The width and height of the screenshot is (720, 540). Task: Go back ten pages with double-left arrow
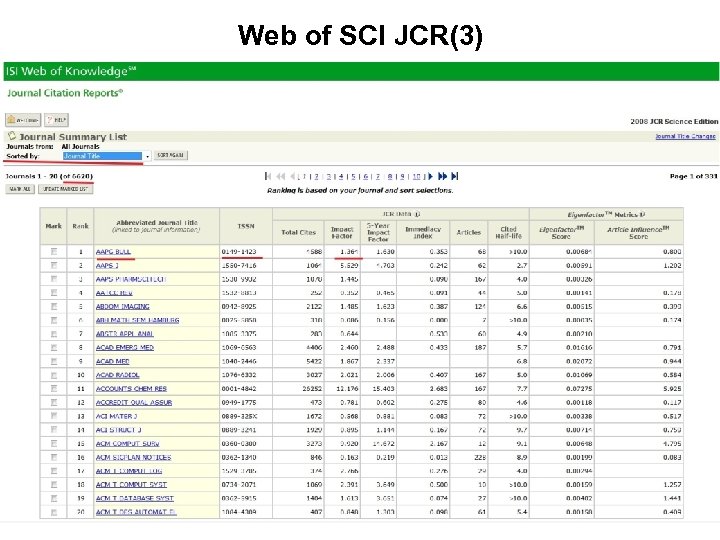(x=281, y=176)
